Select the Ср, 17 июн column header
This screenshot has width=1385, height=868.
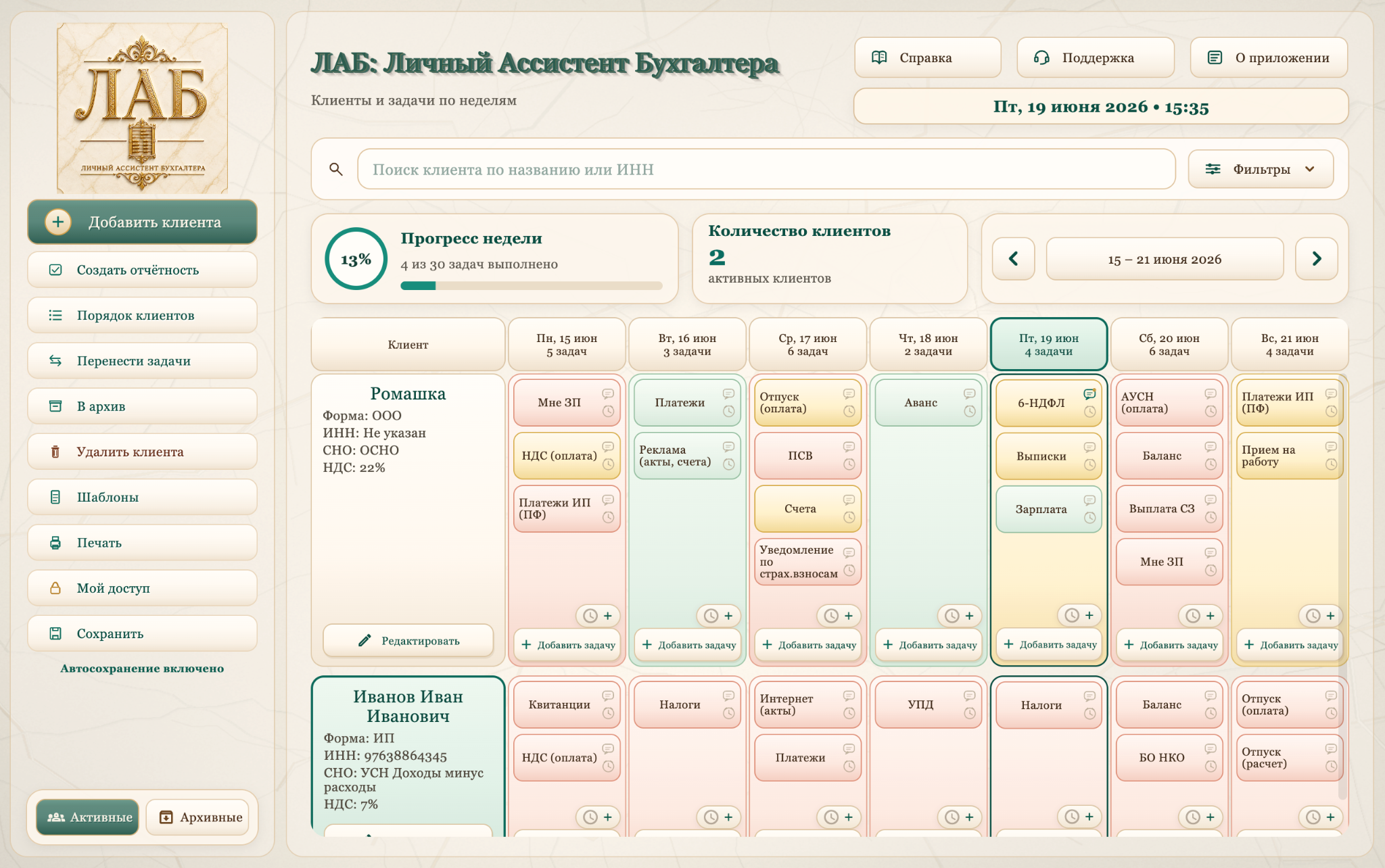click(807, 344)
